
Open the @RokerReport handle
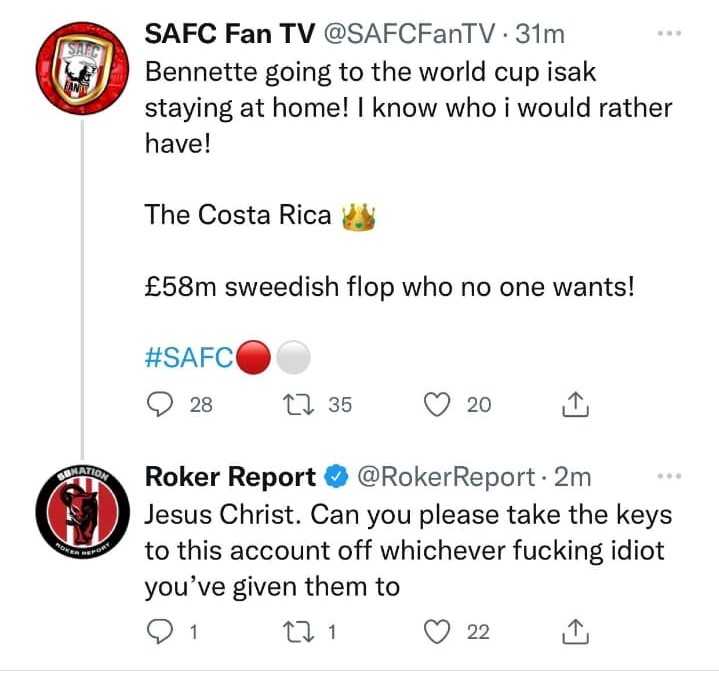[446, 477]
